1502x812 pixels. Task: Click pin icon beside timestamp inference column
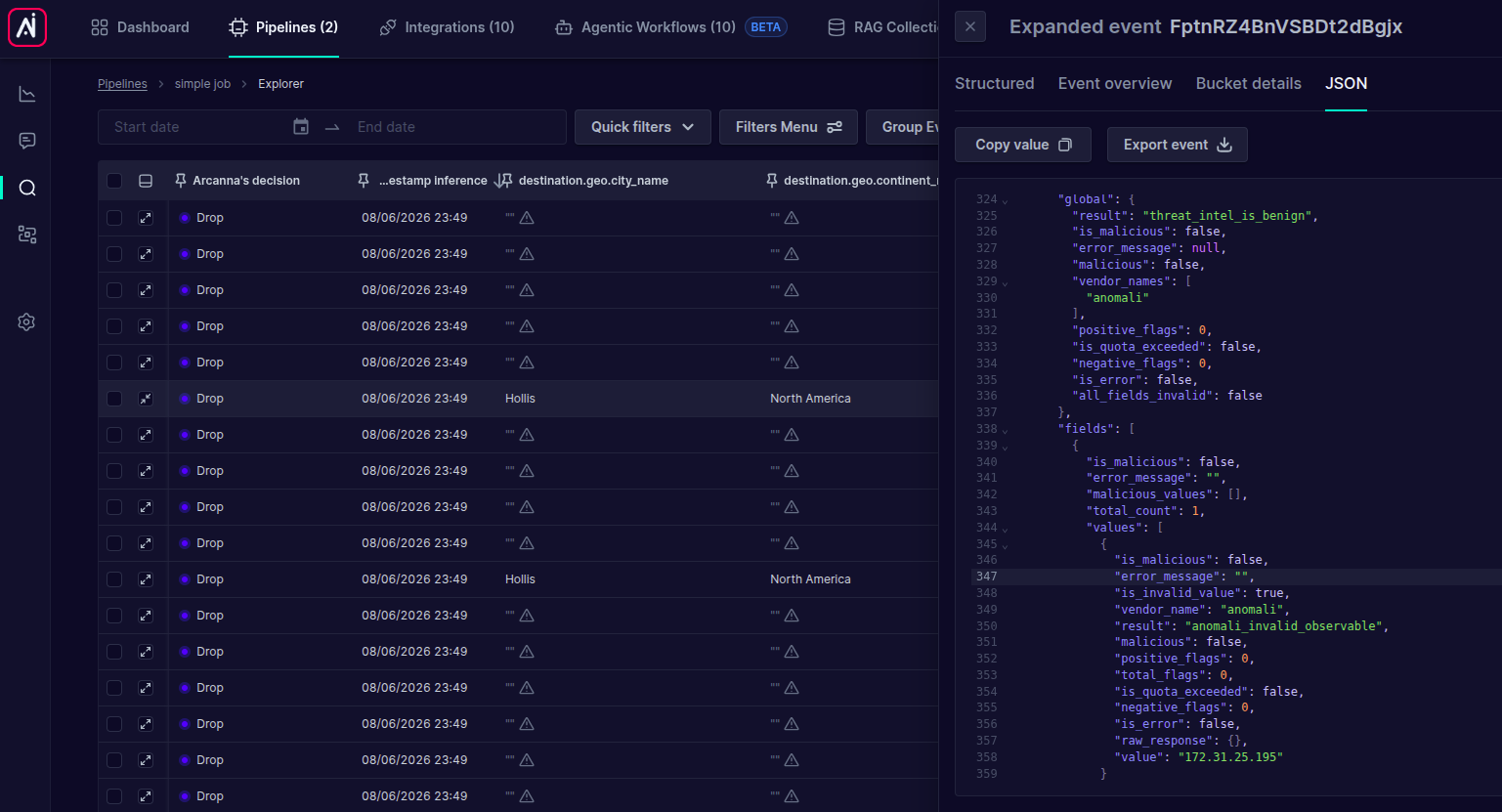point(364,181)
